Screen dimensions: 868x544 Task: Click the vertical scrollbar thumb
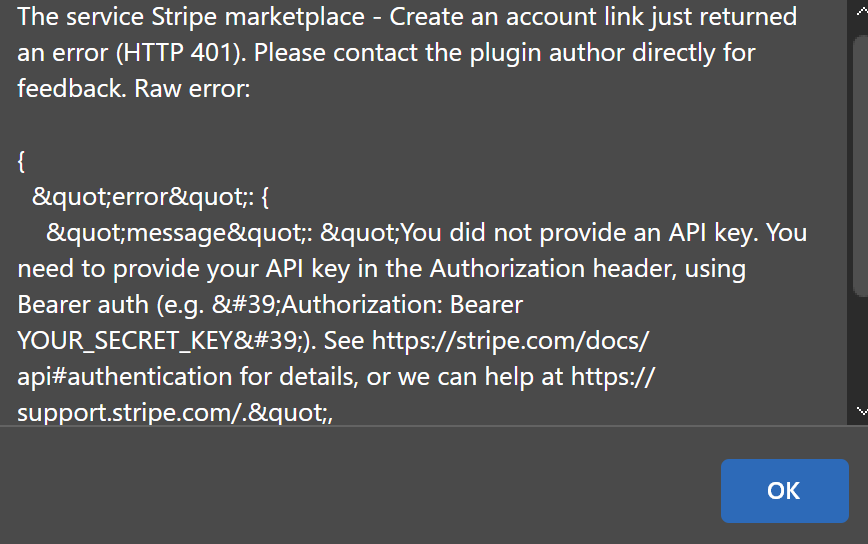(861, 166)
